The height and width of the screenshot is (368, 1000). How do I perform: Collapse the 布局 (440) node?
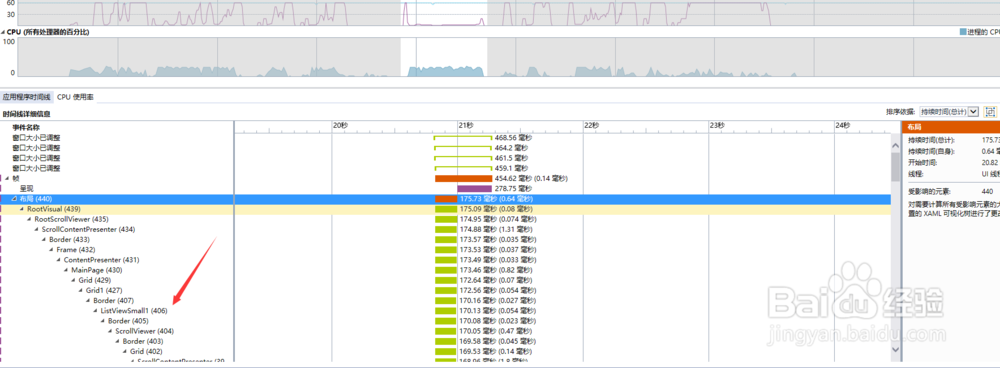click(15, 199)
